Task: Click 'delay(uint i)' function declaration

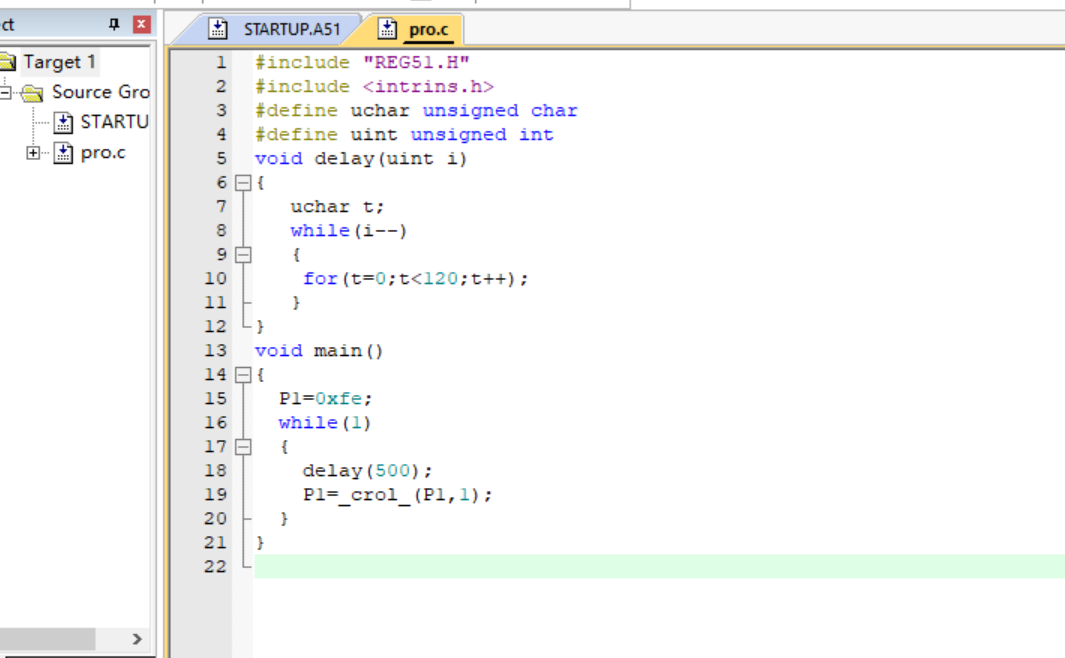Action: point(391,159)
